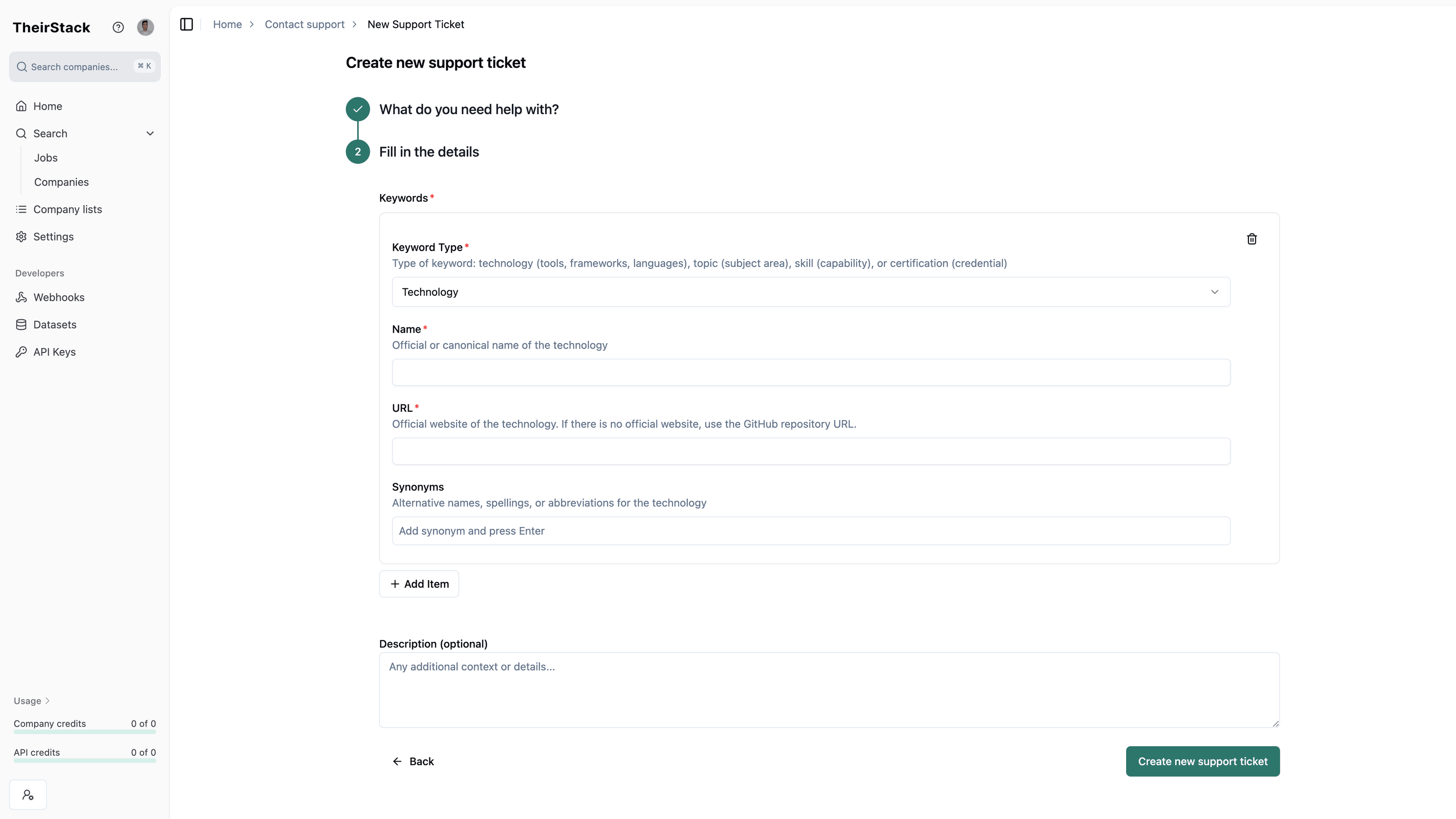This screenshot has width=1456, height=819.
Task: Click the Add Item button
Action: 418,583
